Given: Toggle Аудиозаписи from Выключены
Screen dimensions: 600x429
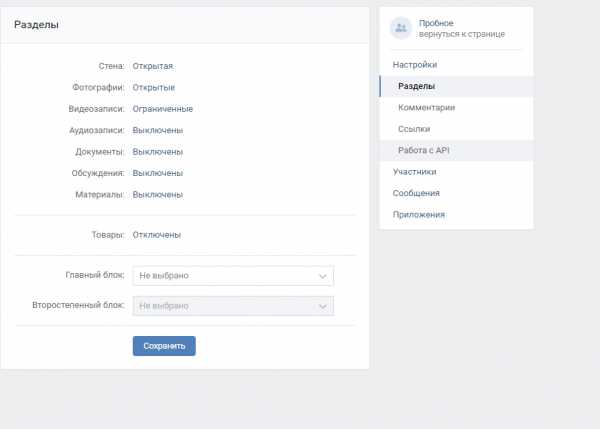Looking at the screenshot, I should tap(158, 130).
